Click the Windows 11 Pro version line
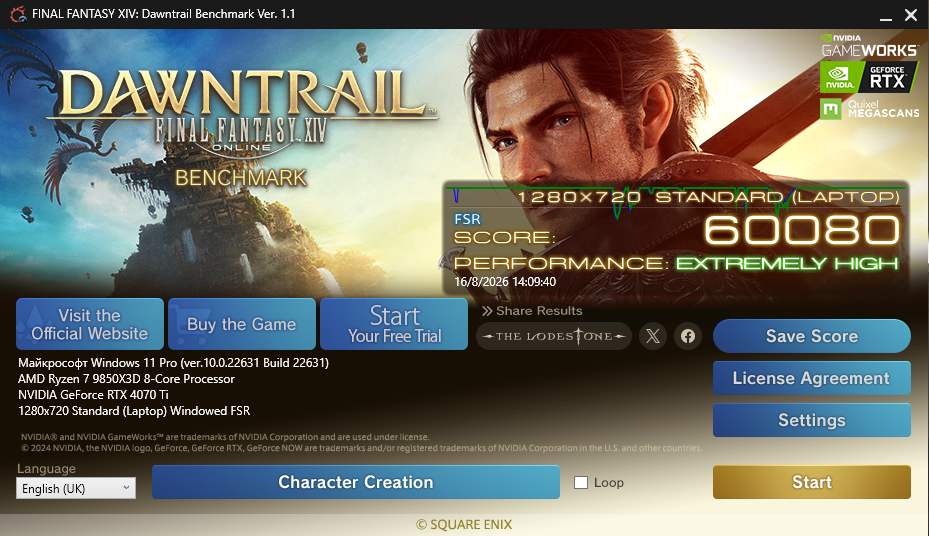The height and width of the screenshot is (536, 929). [173, 362]
